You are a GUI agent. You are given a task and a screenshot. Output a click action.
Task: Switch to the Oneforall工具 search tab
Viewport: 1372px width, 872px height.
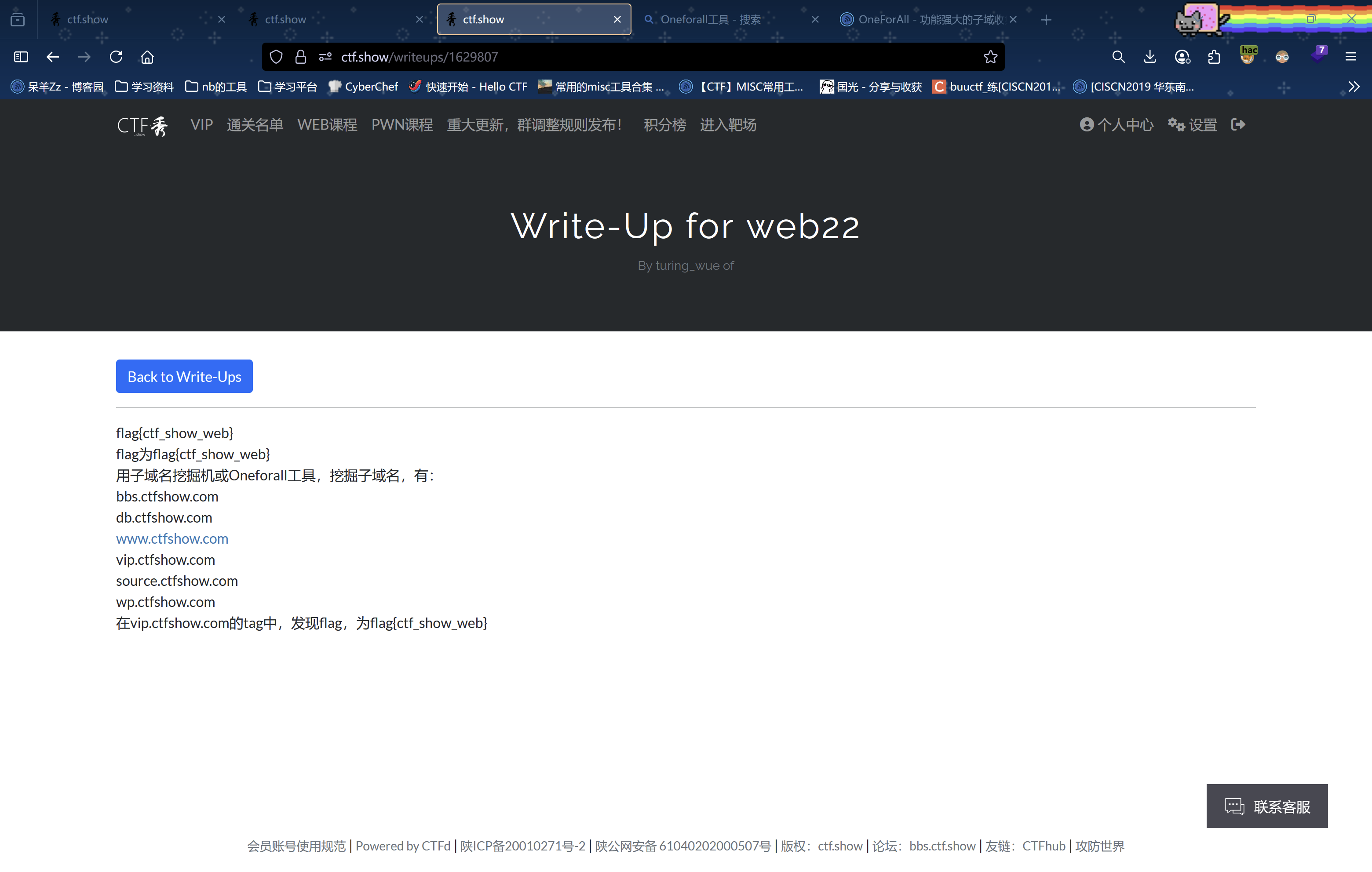[x=710, y=20]
